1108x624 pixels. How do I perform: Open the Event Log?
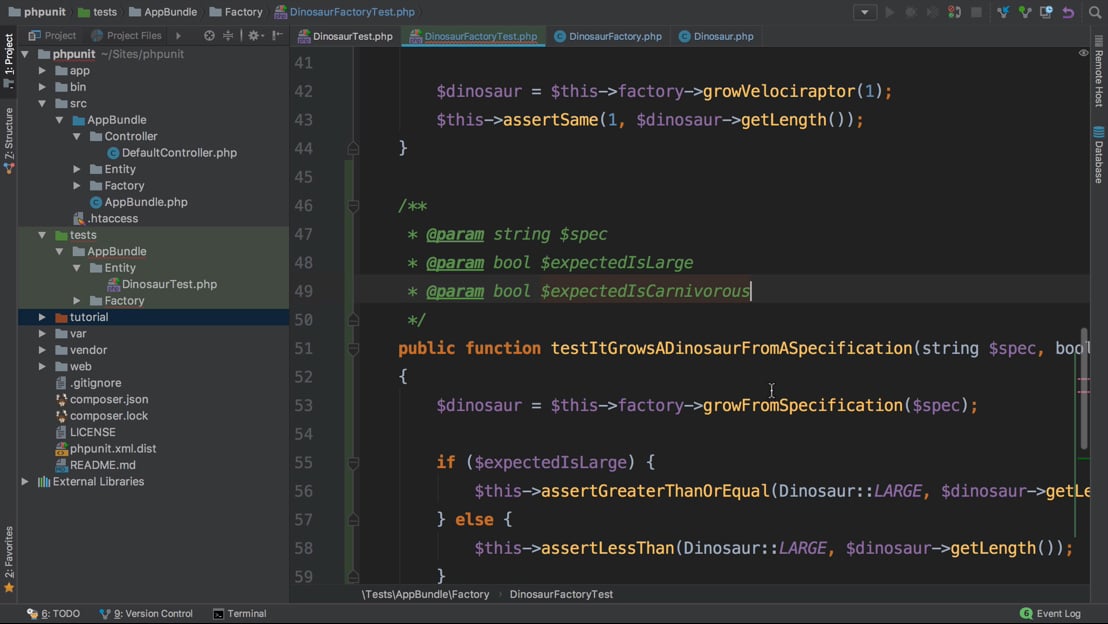[x=1050, y=613]
